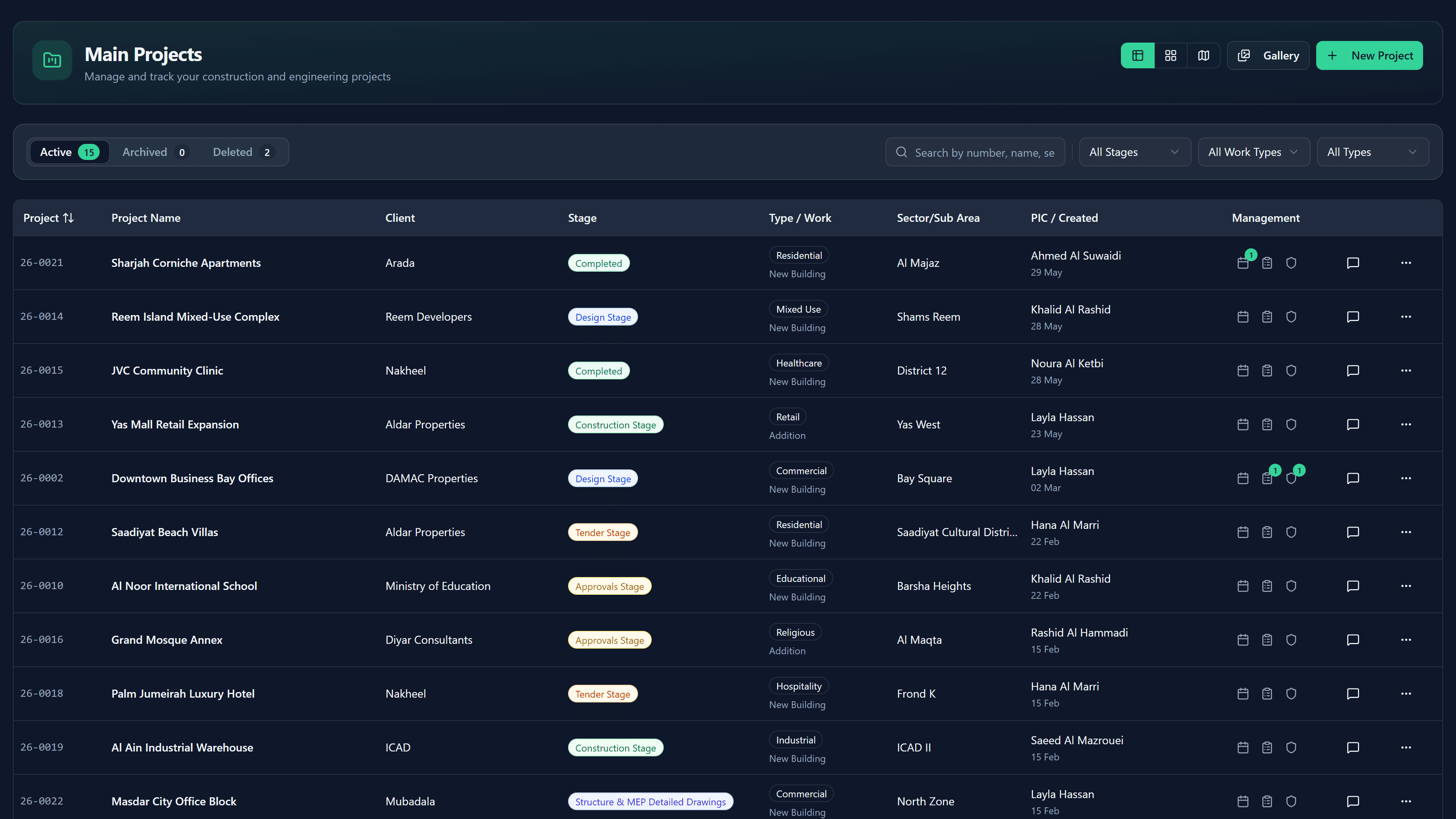The height and width of the screenshot is (819, 1456).
Task: Open shield icon for JVC Community Clinic
Action: pos(1291,370)
